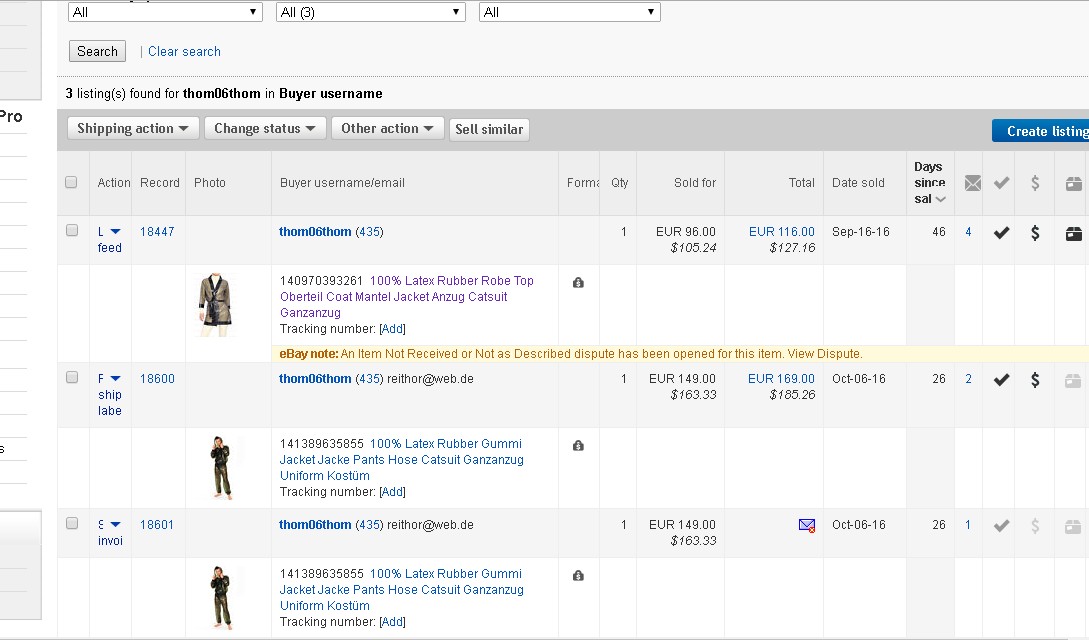The height and width of the screenshot is (640, 1089).
Task: Click the dollar sign paid column header icon
Action: [x=1035, y=183]
